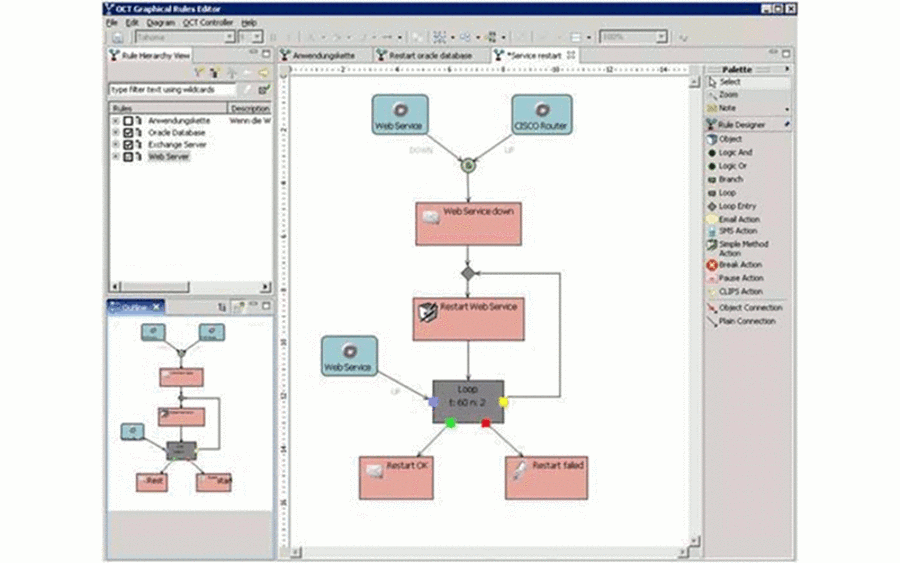900x563 pixels.
Task: Switch to Restart oracle database tab
Action: click(430, 55)
